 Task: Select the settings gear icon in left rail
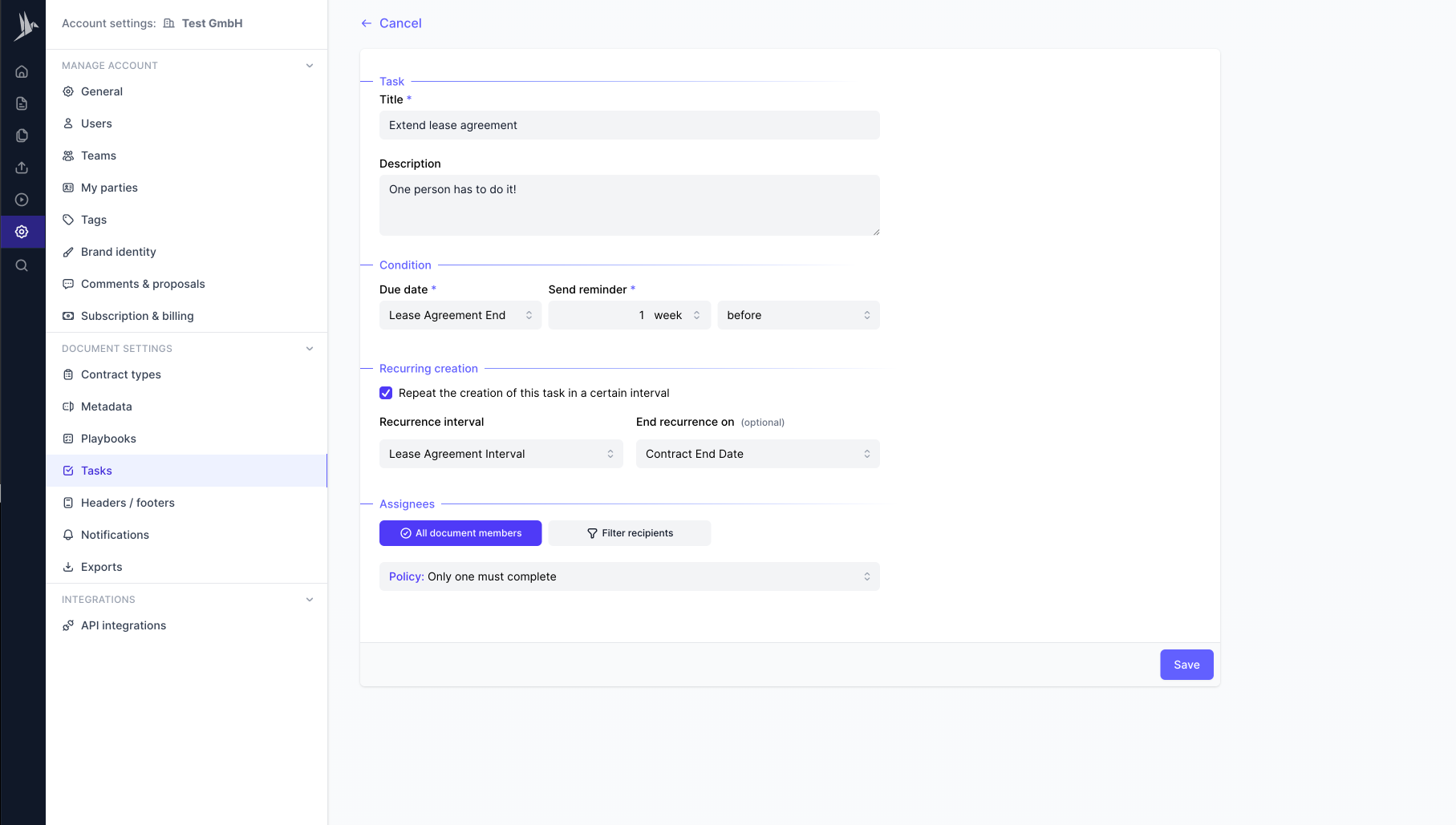pyautogui.click(x=22, y=232)
